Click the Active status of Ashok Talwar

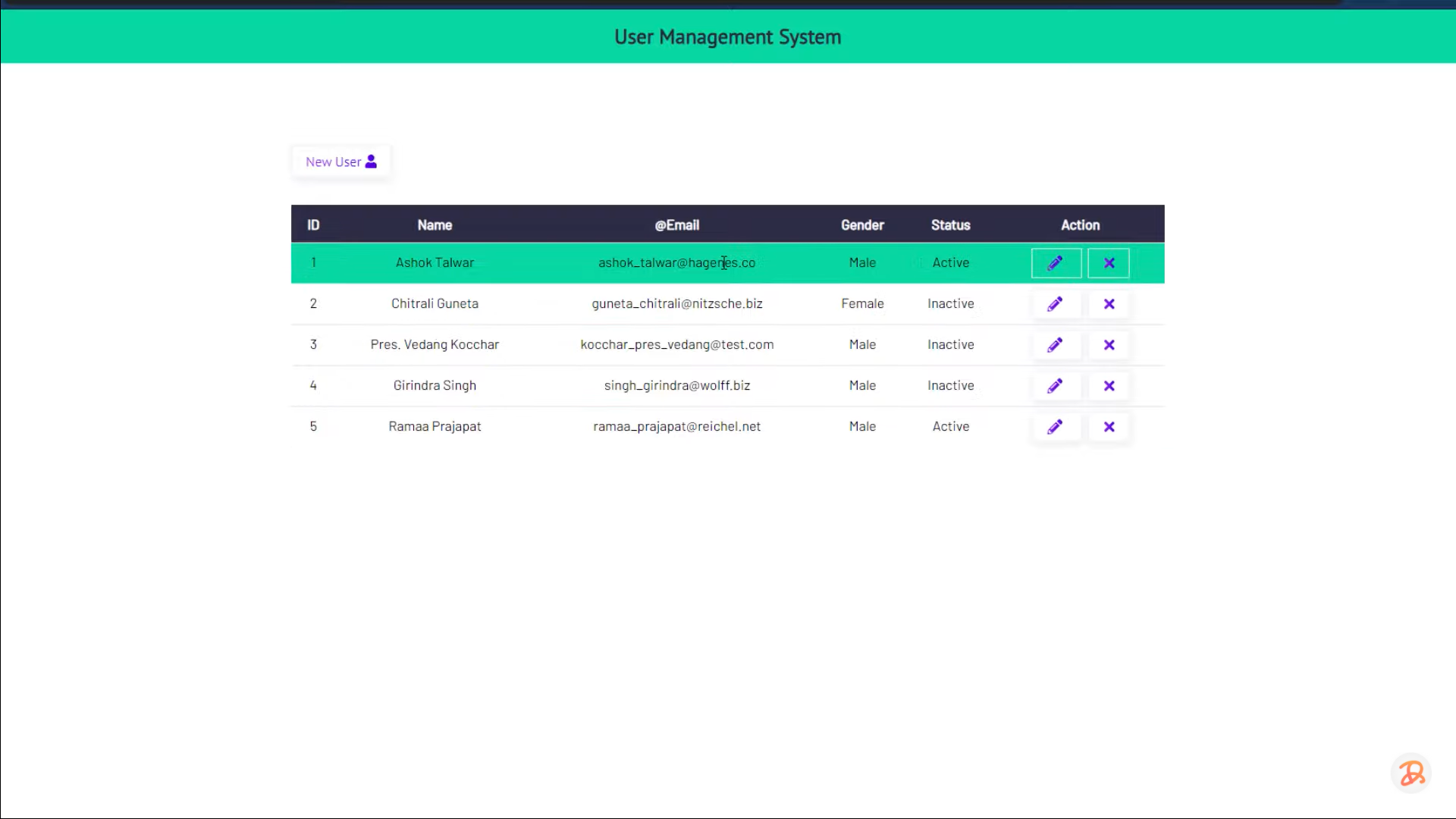click(950, 262)
